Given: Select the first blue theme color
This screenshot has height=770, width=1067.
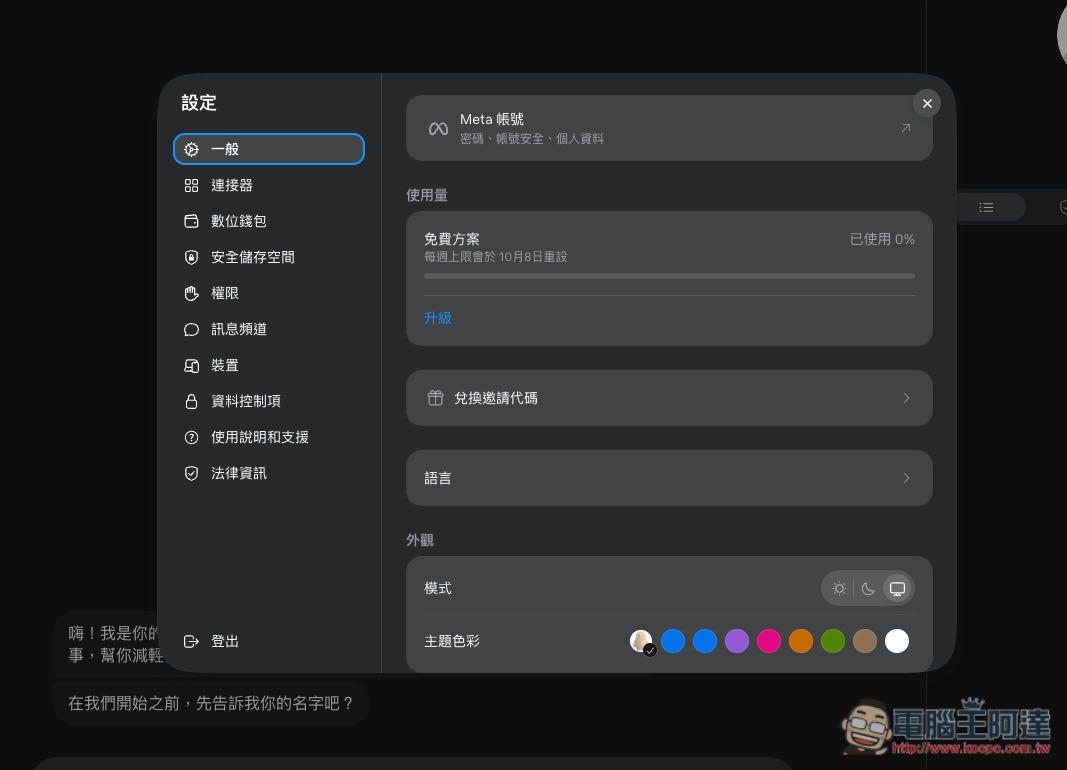Looking at the screenshot, I should point(673,641).
